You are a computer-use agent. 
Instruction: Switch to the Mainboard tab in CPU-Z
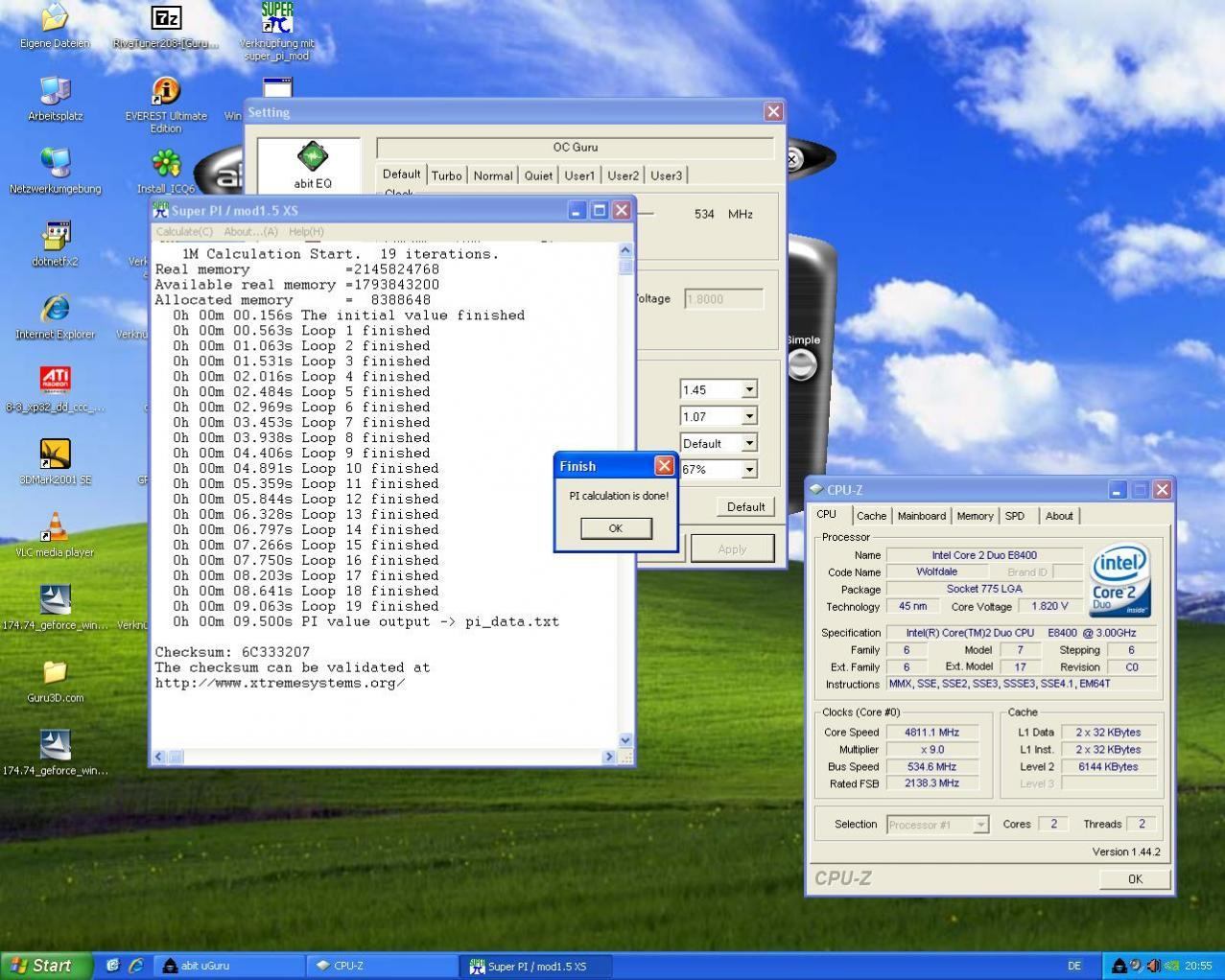pyautogui.click(x=921, y=516)
